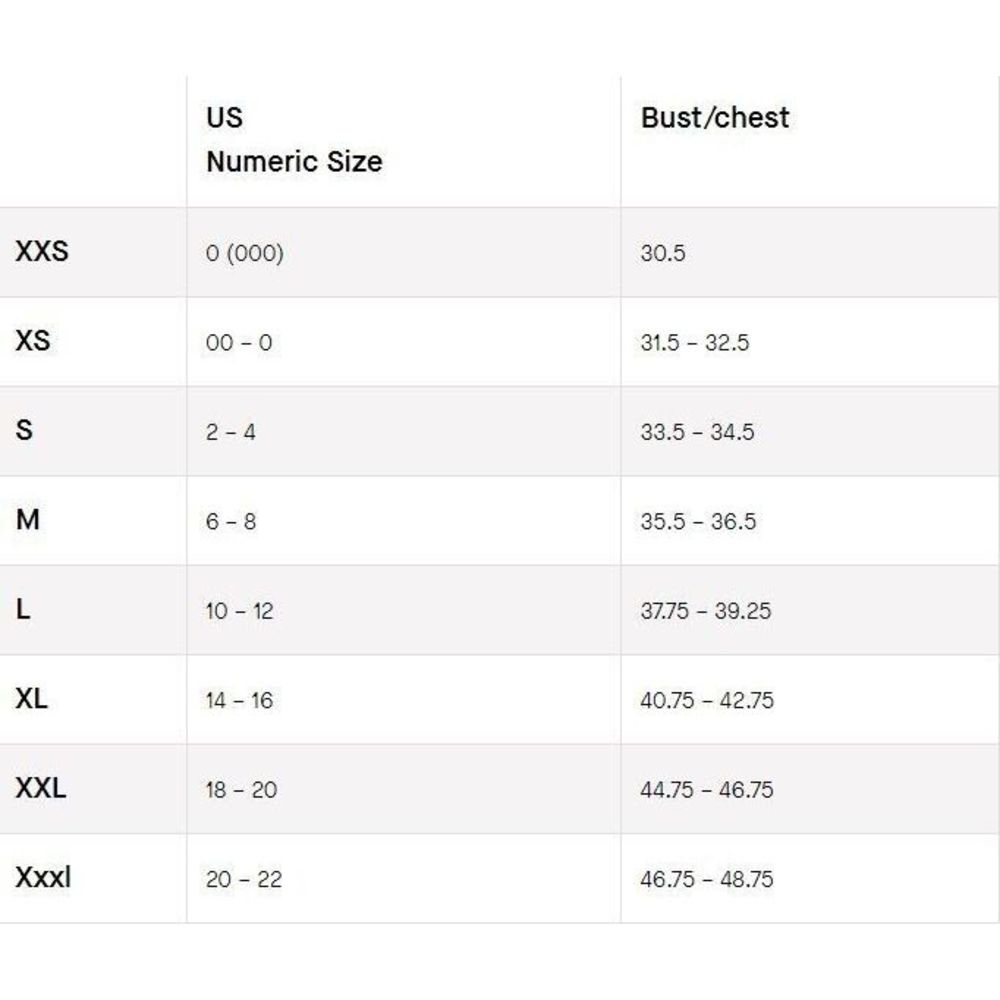This screenshot has width=1000, height=1000.
Task: Click the Xxxl size label
Action: [x=43, y=877]
